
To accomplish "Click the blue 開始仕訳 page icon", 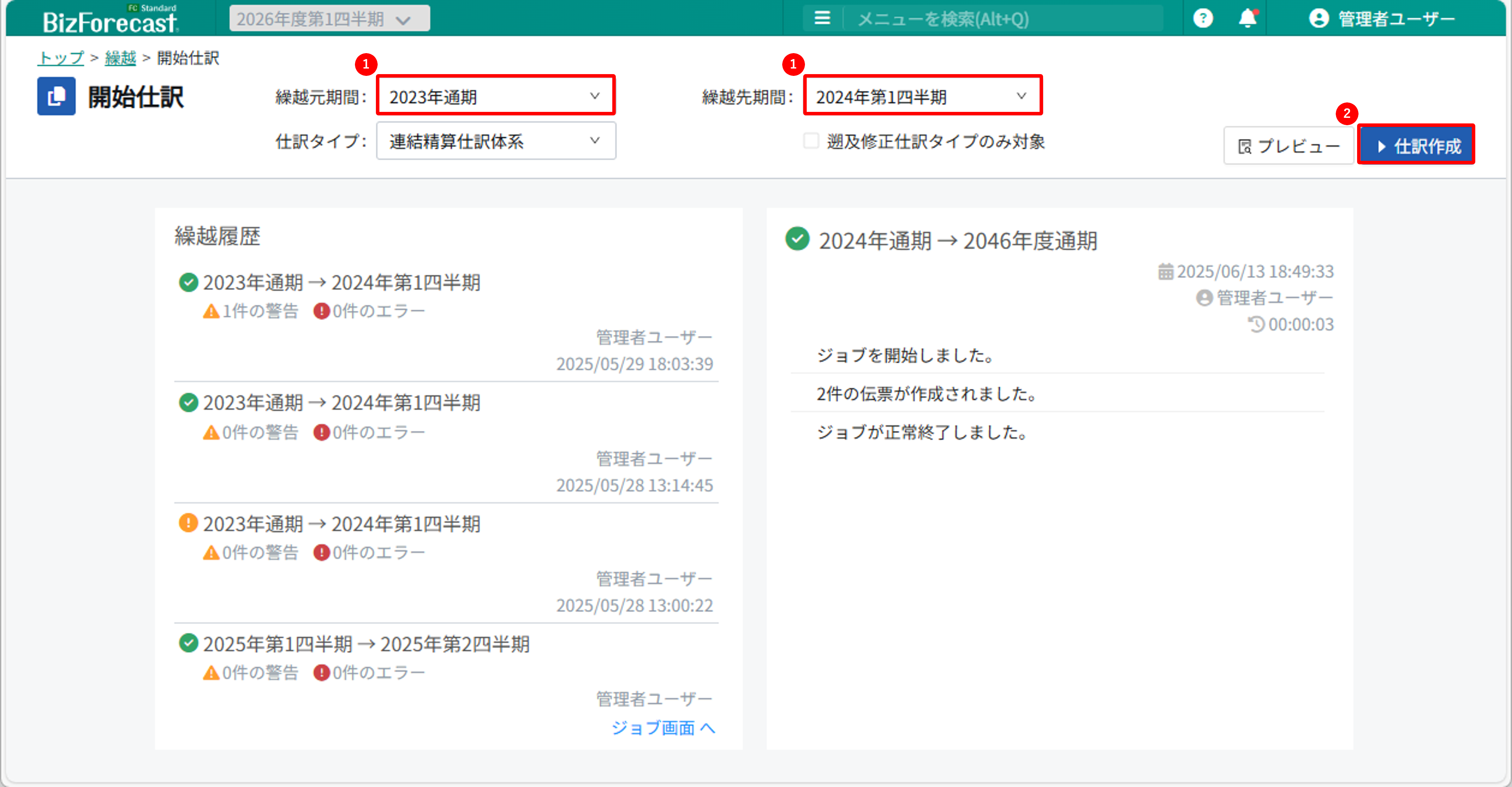I will [x=56, y=96].
